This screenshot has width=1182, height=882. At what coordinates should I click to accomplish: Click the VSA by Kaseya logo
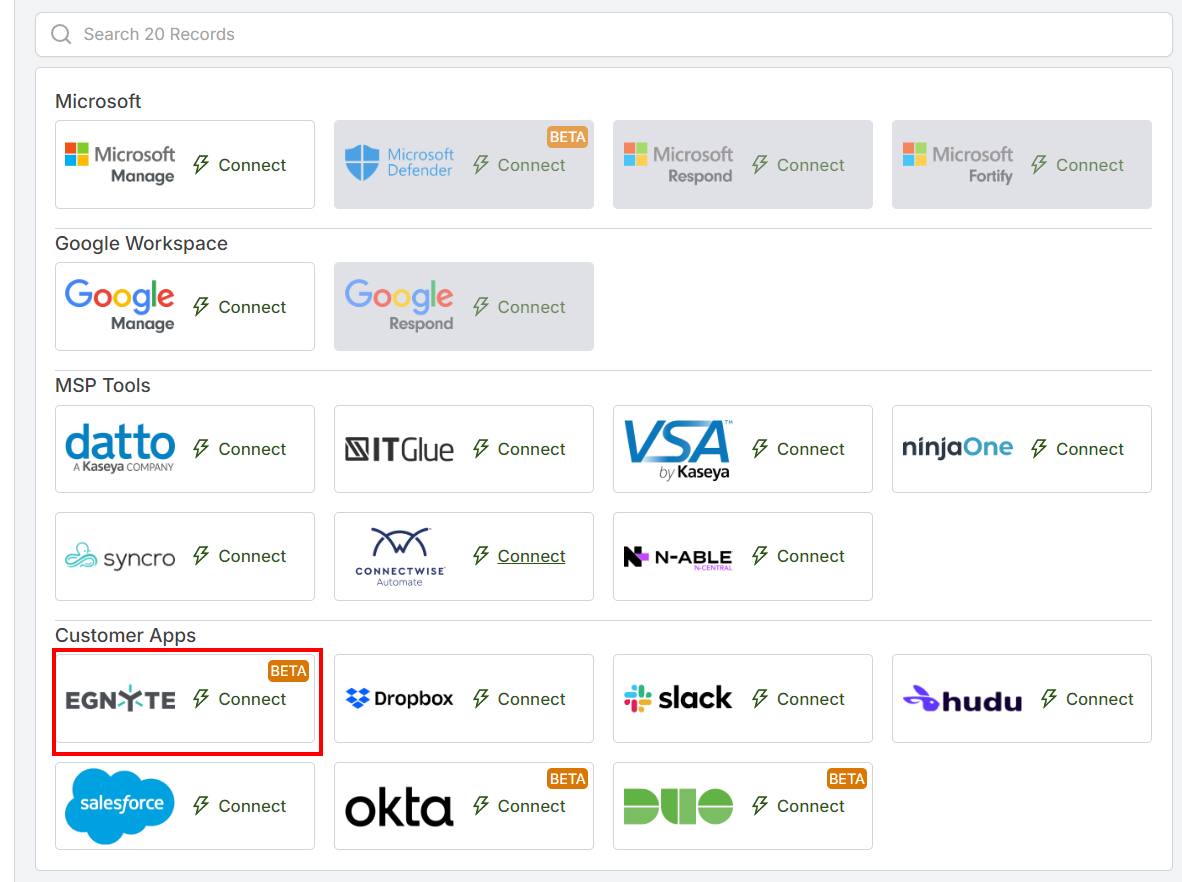pyautogui.click(x=678, y=450)
